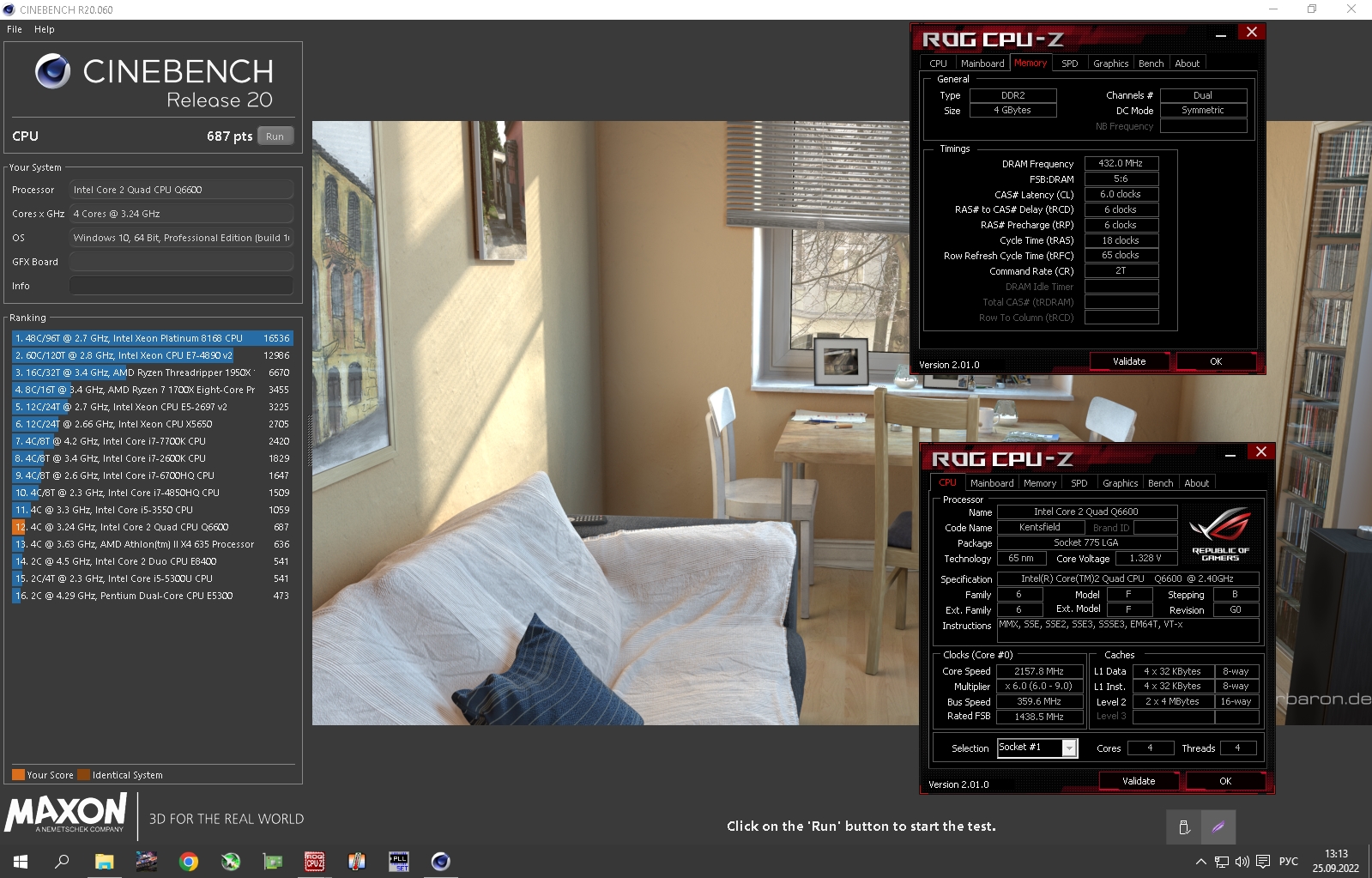Select ranking row AMD Athlon II X4 635

click(152, 544)
